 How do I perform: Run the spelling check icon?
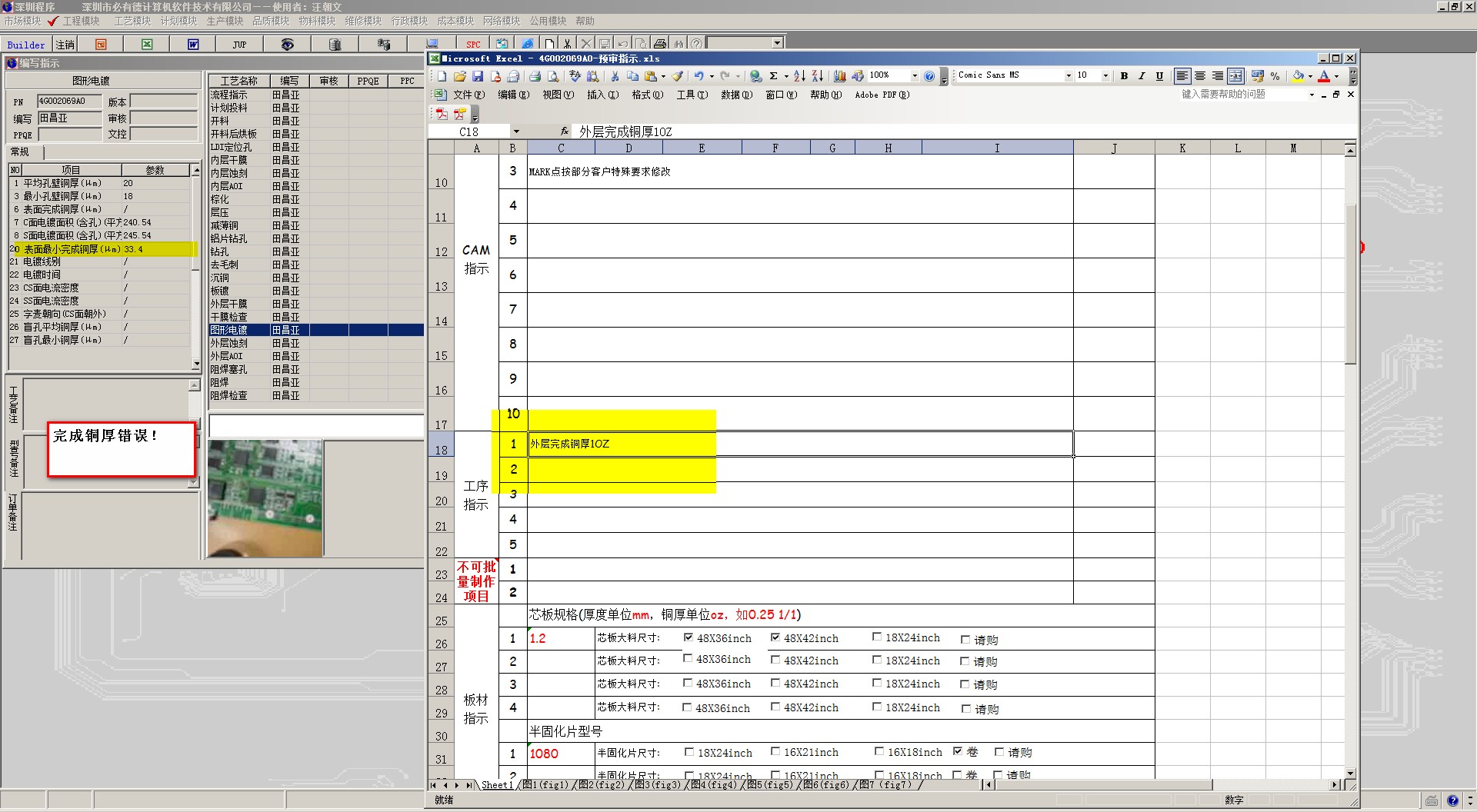pos(575,76)
